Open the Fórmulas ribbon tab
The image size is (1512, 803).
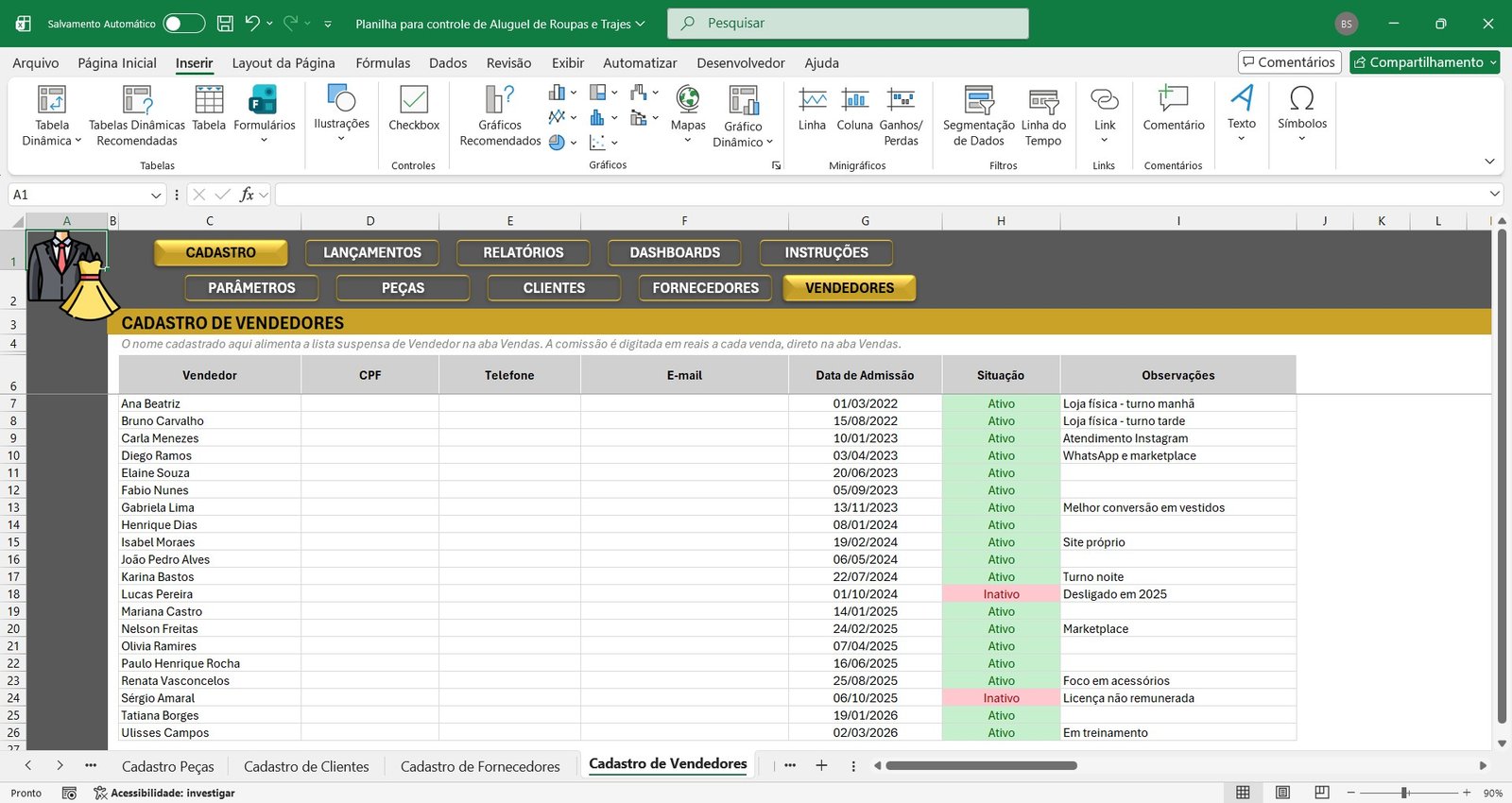click(383, 62)
